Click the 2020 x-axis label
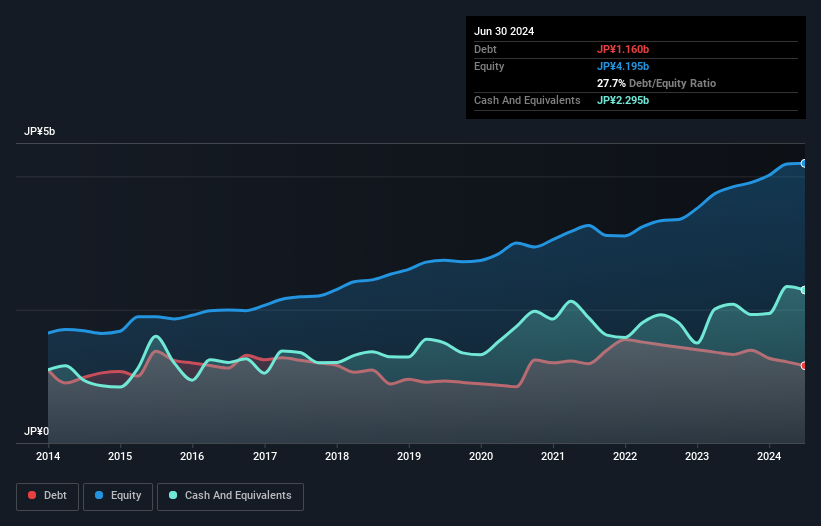821x526 pixels. (481, 456)
